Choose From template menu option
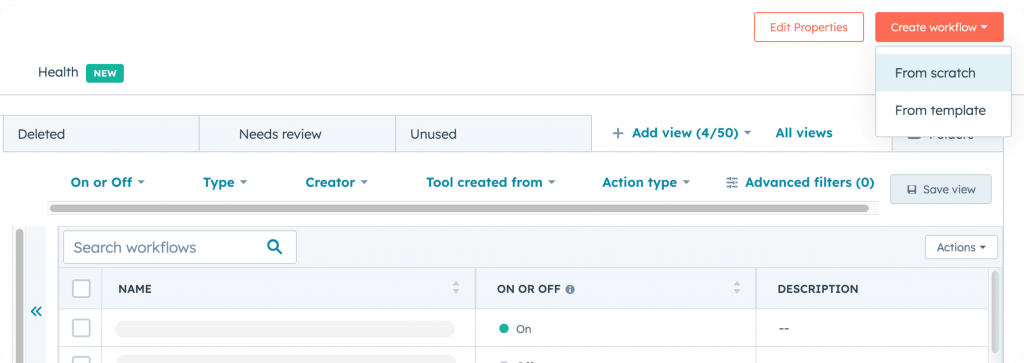Image resolution: width=1024 pixels, height=363 pixels. point(943,110)
